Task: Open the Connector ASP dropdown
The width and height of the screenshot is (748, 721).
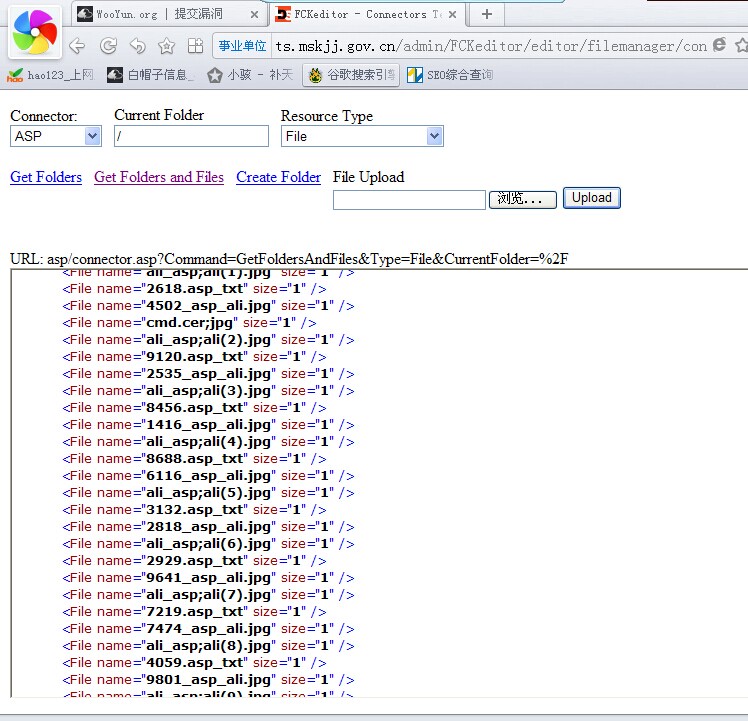Action: (56, 136)
